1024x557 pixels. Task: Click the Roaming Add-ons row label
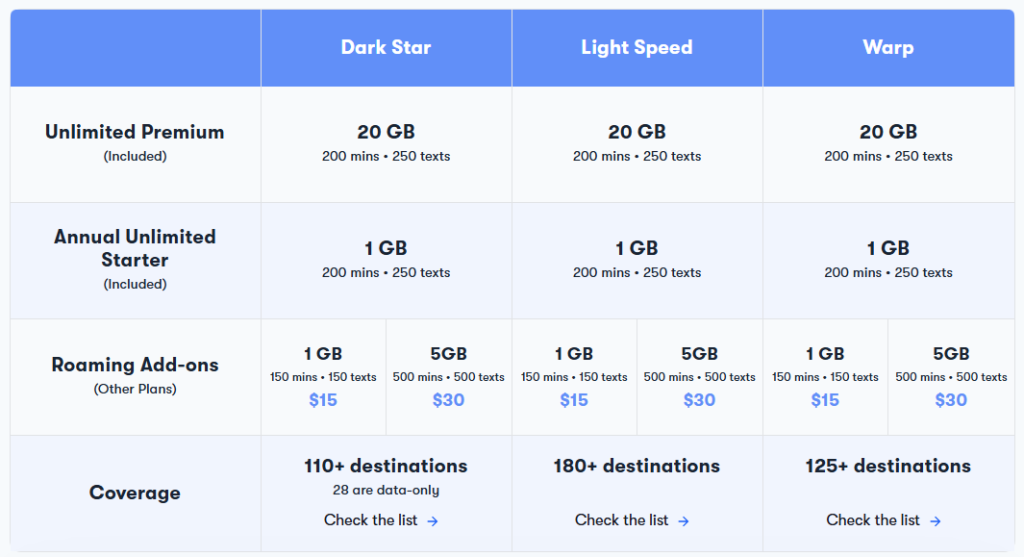click(x=135, y=364)
